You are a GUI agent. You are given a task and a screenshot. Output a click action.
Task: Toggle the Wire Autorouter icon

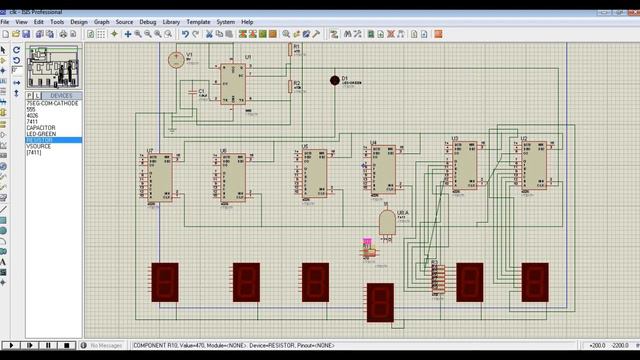click(x=334, y=34)
